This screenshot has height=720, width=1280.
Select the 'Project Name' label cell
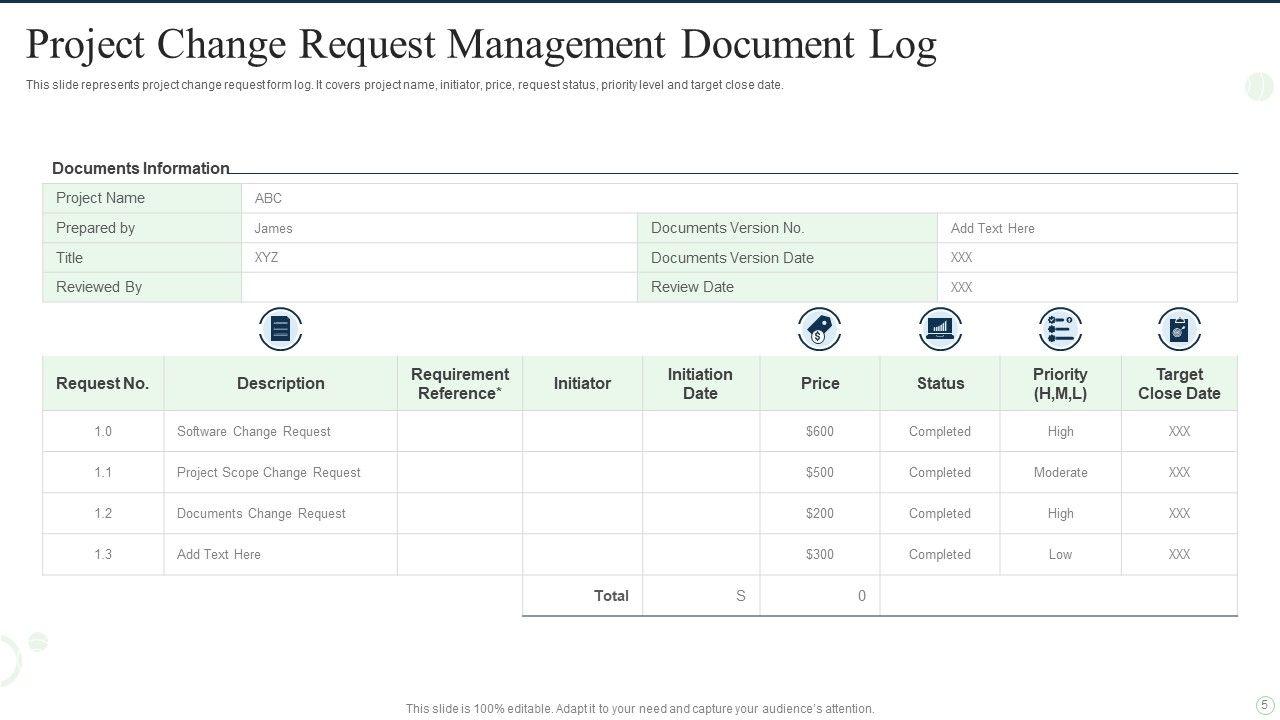point(142,198)
